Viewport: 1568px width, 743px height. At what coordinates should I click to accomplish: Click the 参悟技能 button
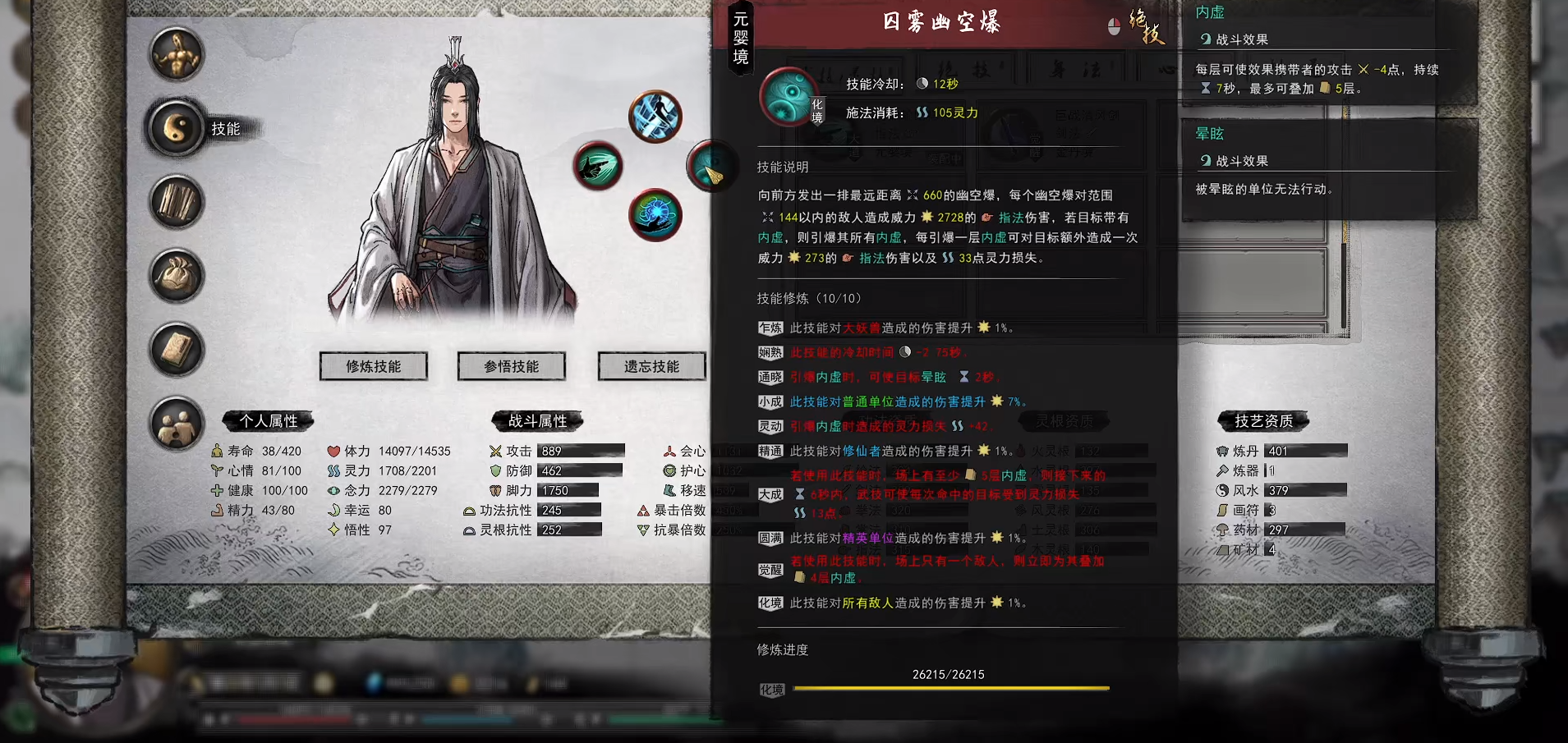click(512, 366)
